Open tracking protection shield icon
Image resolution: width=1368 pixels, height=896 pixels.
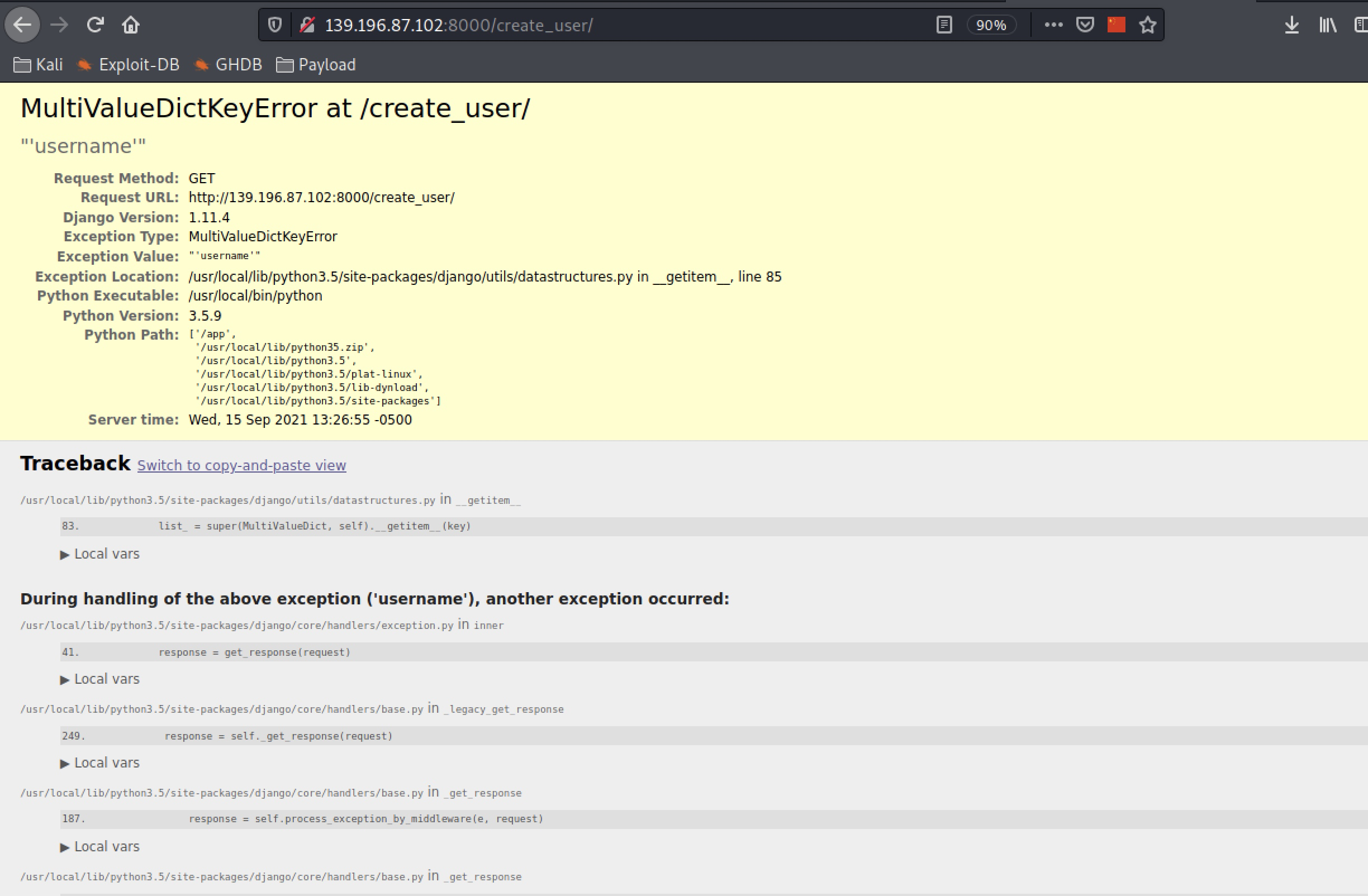click(x=275, y=25)
